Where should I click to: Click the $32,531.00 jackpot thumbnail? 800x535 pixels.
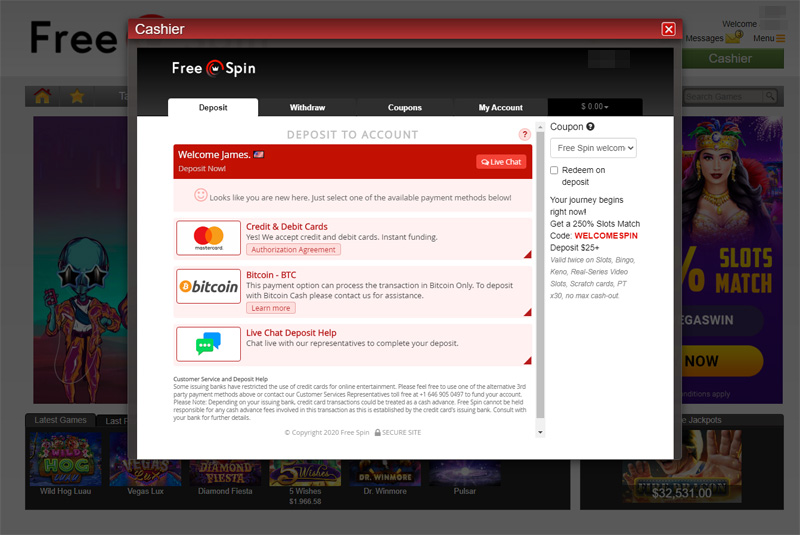pyautogui.click(x=682, y=467)
